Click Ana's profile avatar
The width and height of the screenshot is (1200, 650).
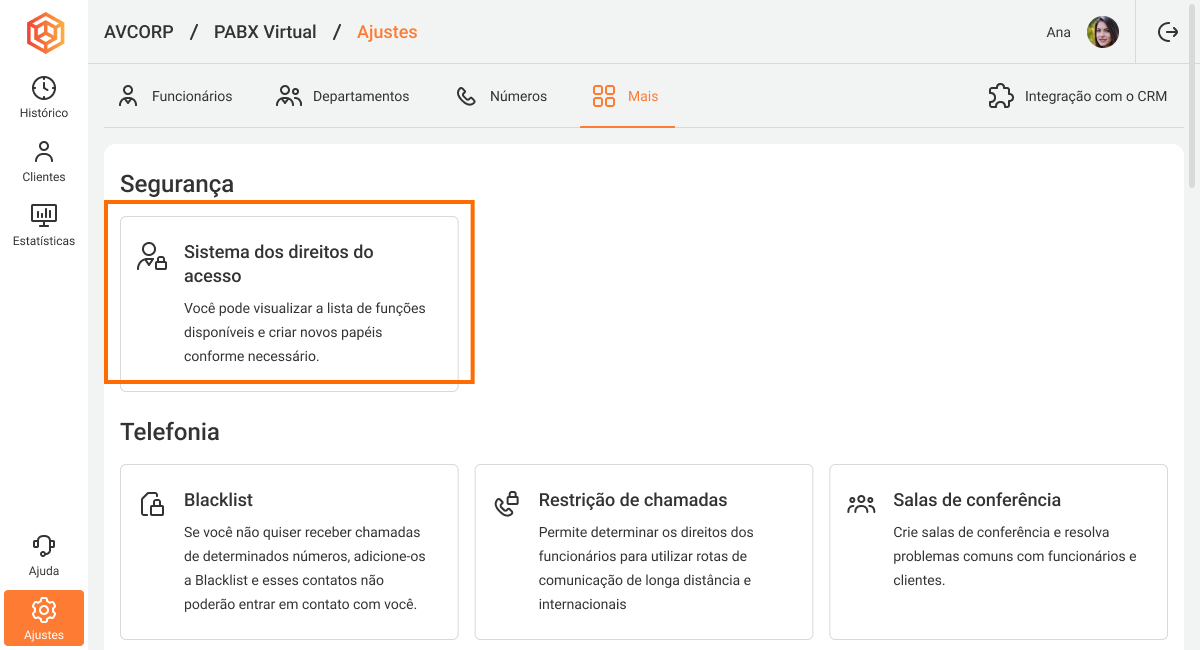click(1103, 32)
